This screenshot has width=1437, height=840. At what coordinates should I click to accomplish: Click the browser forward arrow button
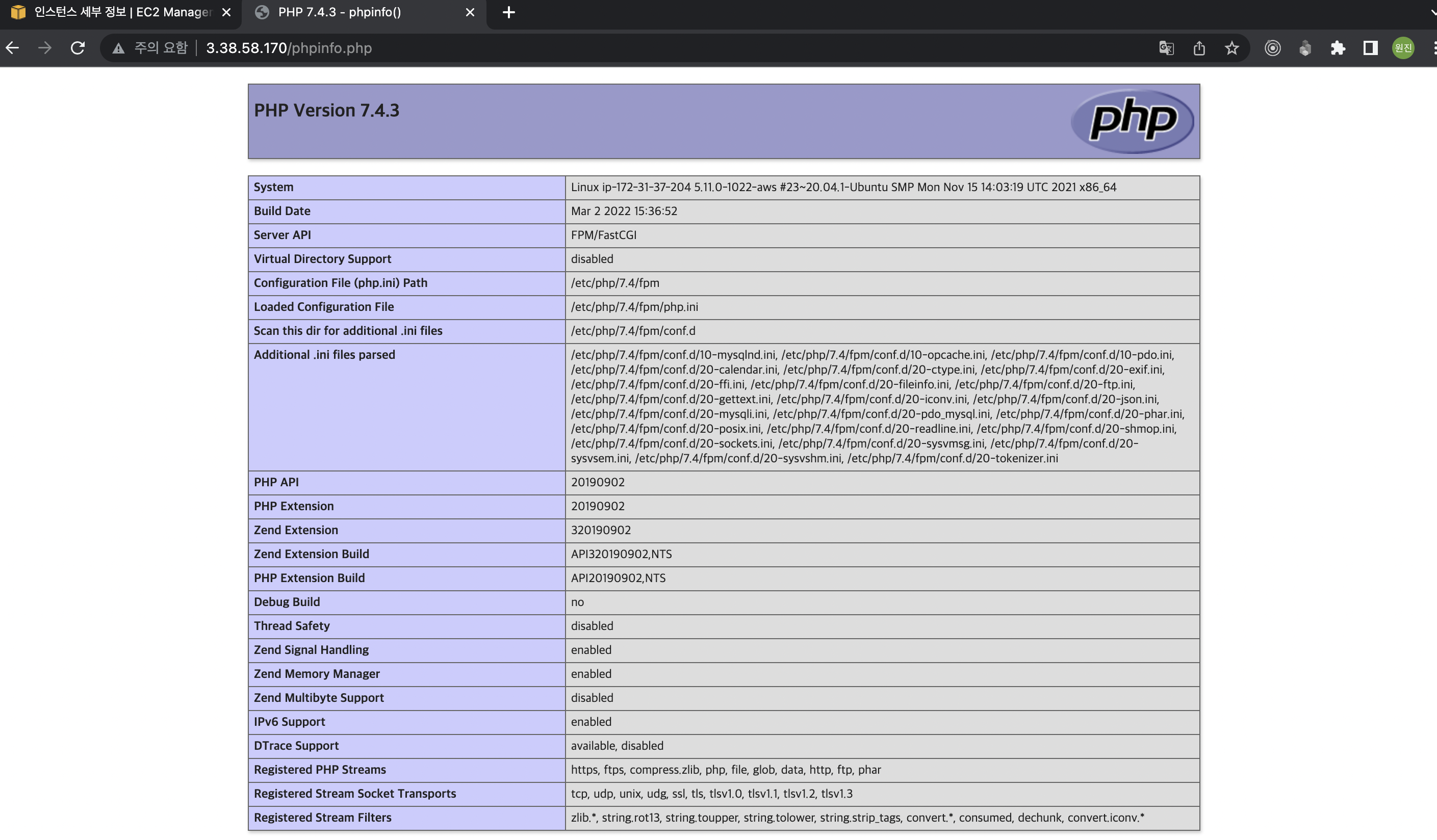[x=44, y=48]
